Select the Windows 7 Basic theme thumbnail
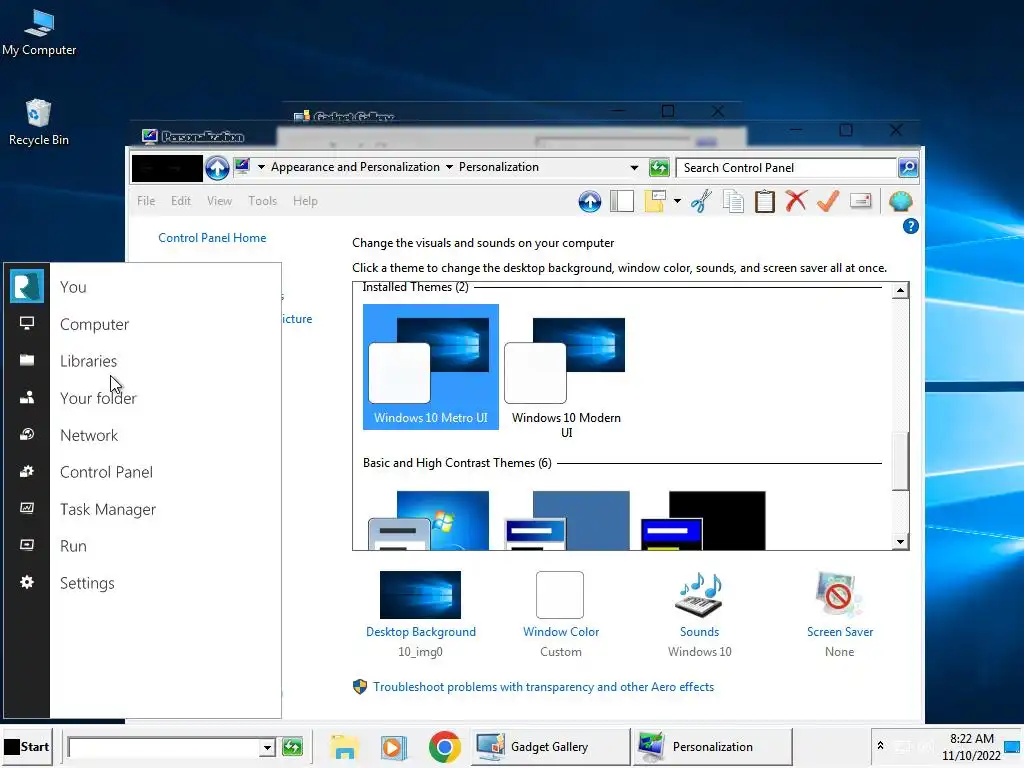This screenshot has height=768, width=1024. click(429, 520)
